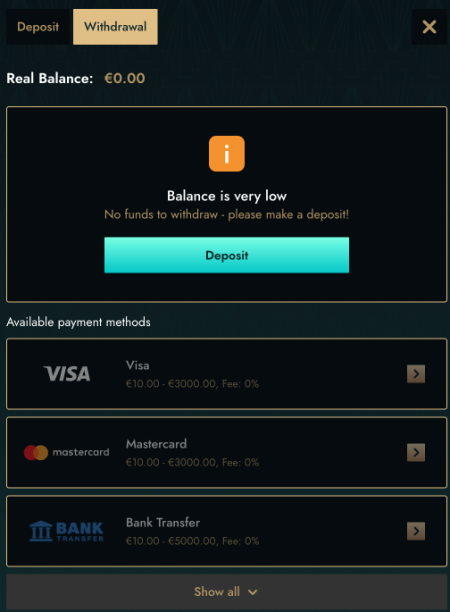Click the Bank Transfer logo
450x612 pixels.
67,531
